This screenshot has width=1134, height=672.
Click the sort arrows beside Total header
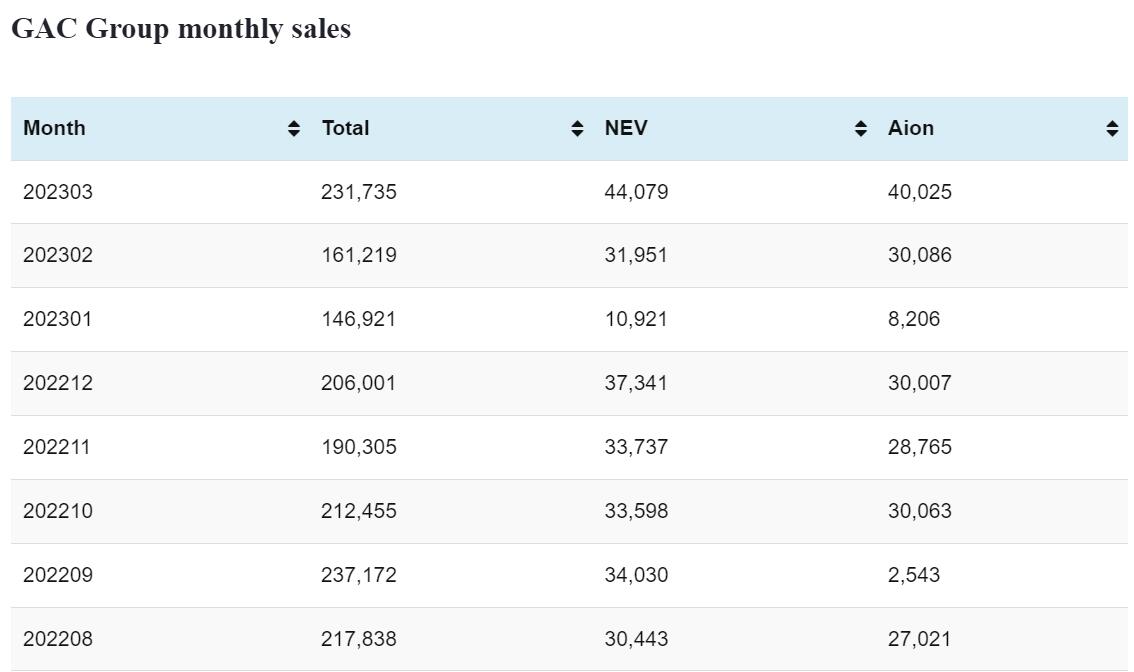point(577,128)
